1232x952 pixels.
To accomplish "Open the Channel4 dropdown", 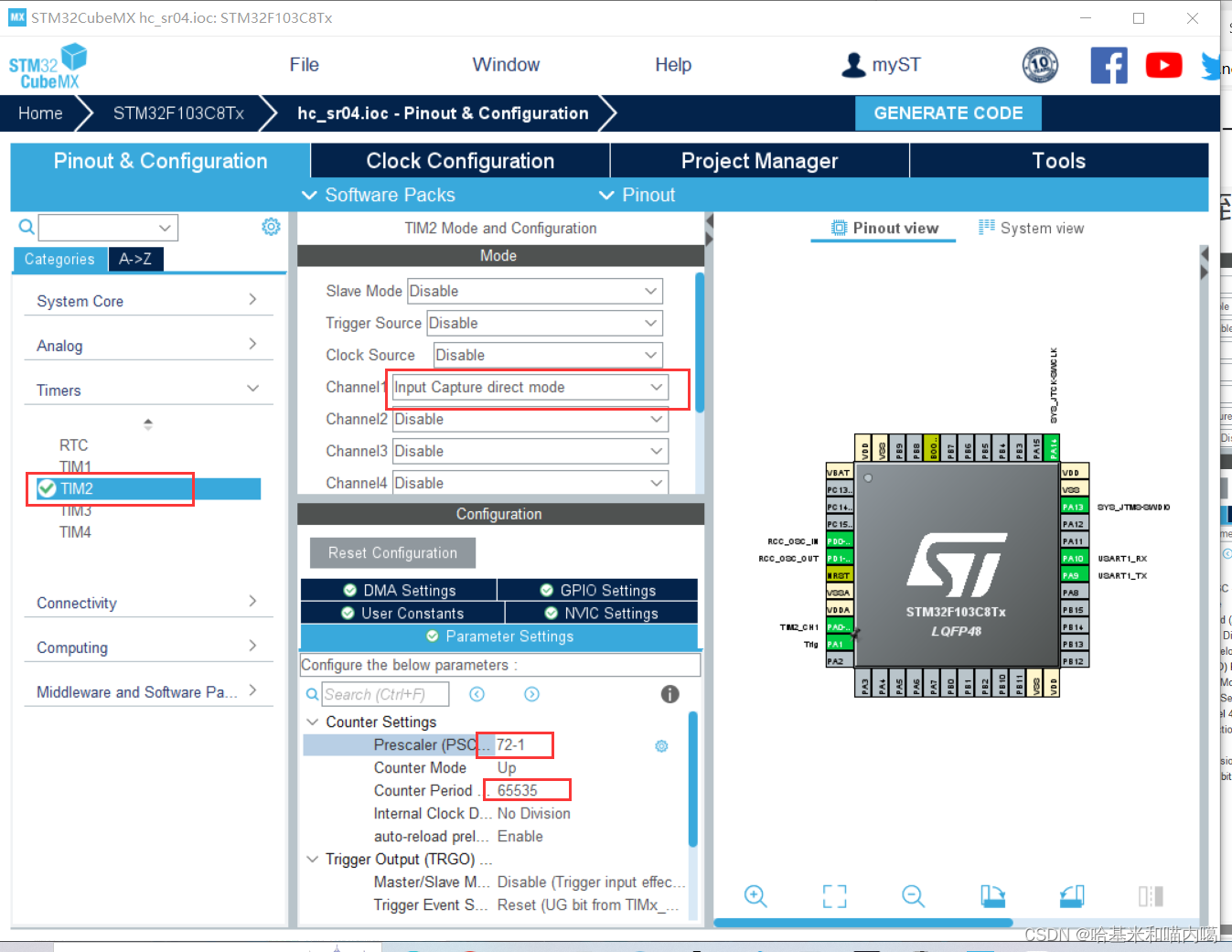I will point(530,483).
